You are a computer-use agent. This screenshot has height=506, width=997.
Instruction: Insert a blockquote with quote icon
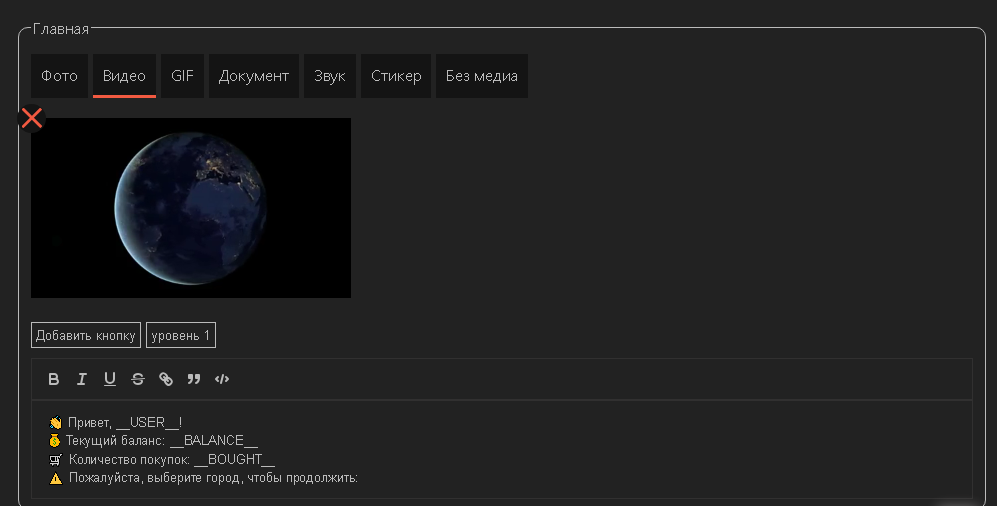194,379
